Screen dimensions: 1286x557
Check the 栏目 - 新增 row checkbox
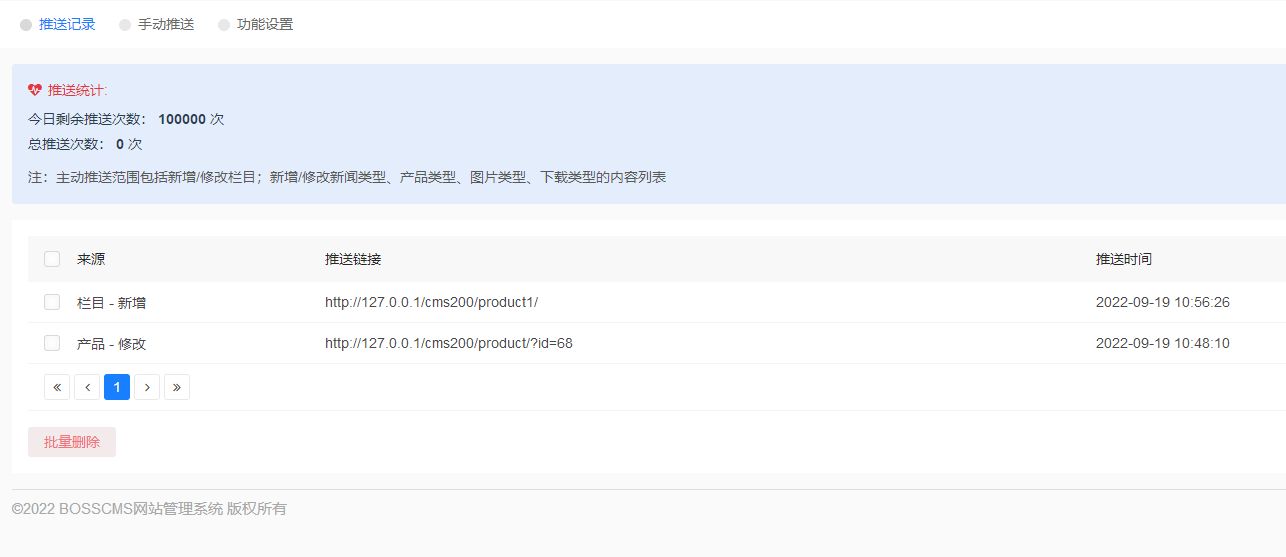point(52,302)
